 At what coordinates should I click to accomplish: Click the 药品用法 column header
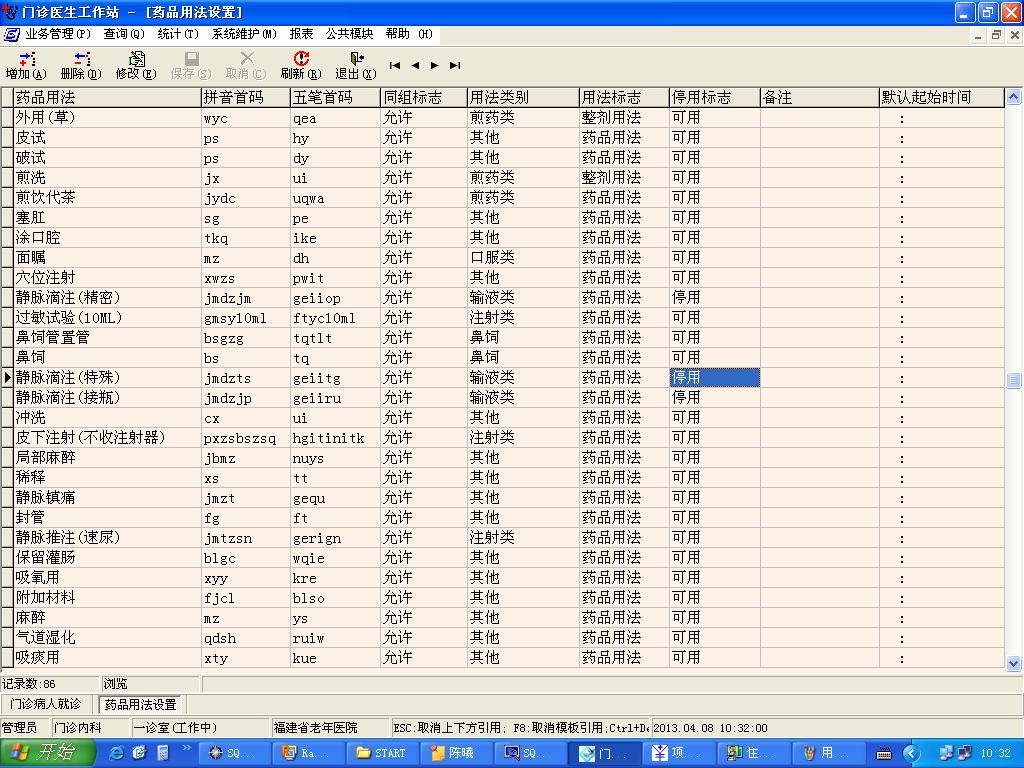(107, 97)
